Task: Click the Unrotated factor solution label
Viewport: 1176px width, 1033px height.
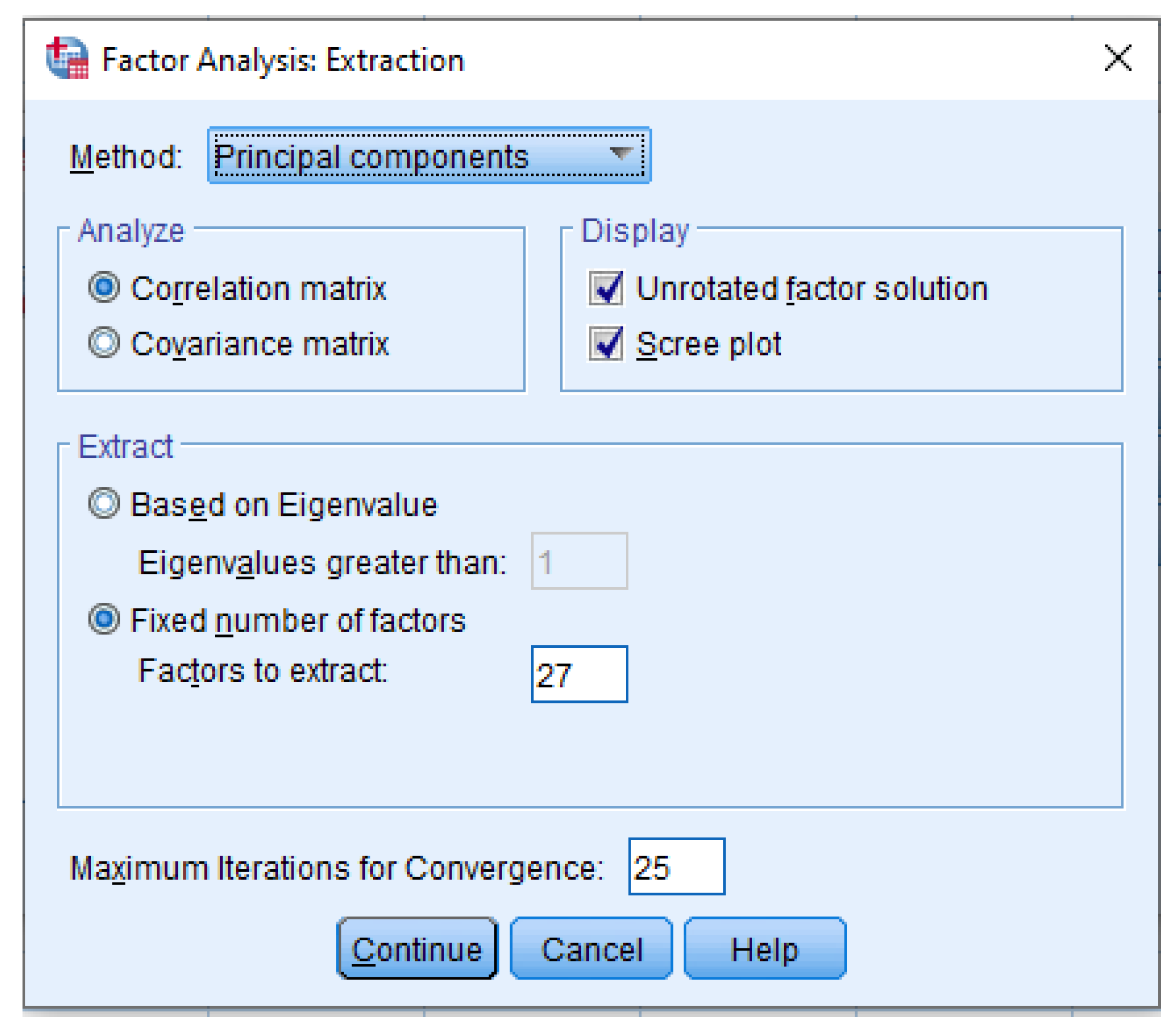Action: [x=812, y=288]
